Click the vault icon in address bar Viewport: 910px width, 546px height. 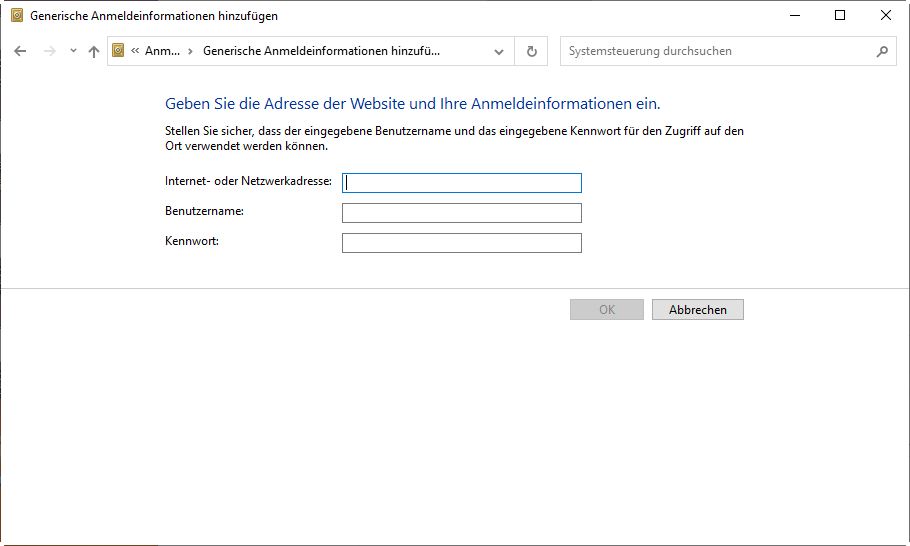coord(119,51)
